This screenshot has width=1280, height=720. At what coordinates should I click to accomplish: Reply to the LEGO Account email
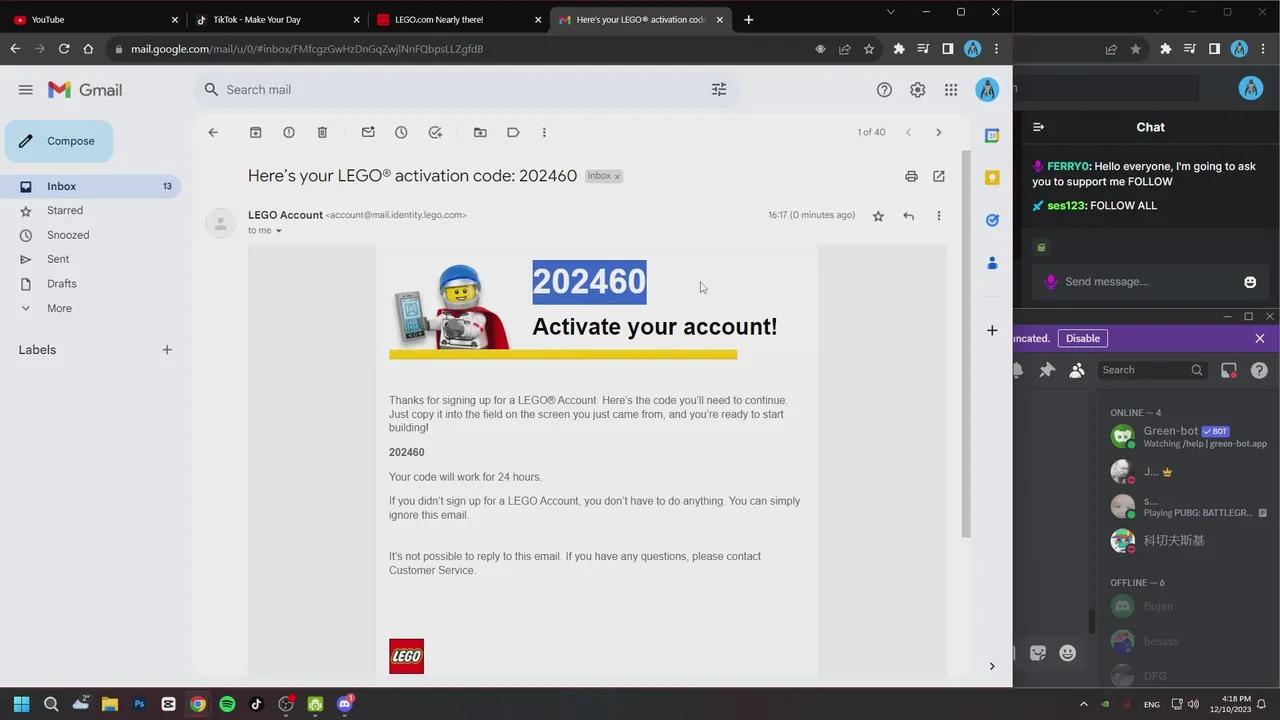click(x=908, y=216)
